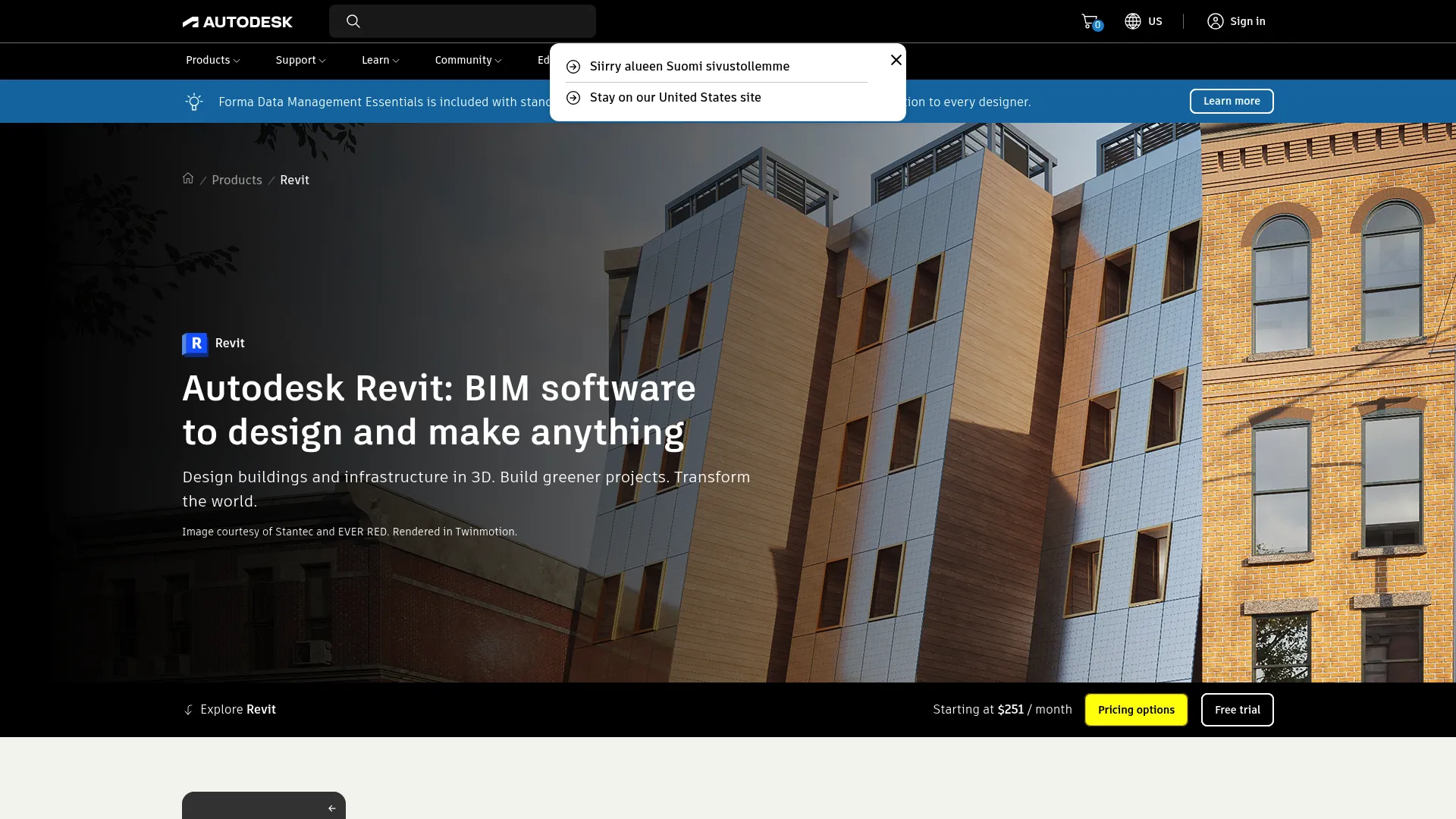This screenshot has width=1456, height=819.
Task: Click the Starting at $251 / month text
Action: pyautogui.click(x=1003, y=710)
